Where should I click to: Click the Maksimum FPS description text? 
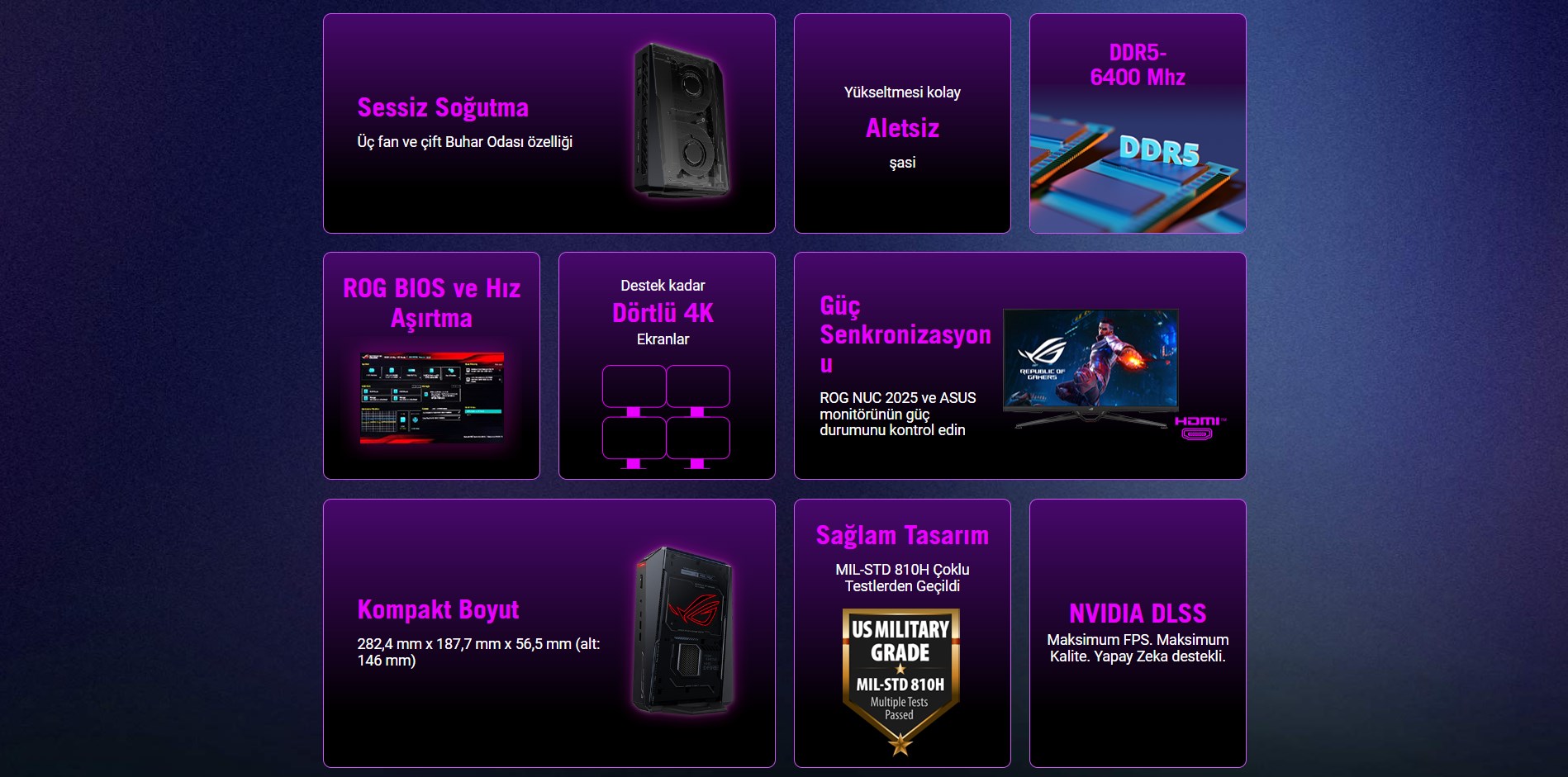coord(1138,648)
